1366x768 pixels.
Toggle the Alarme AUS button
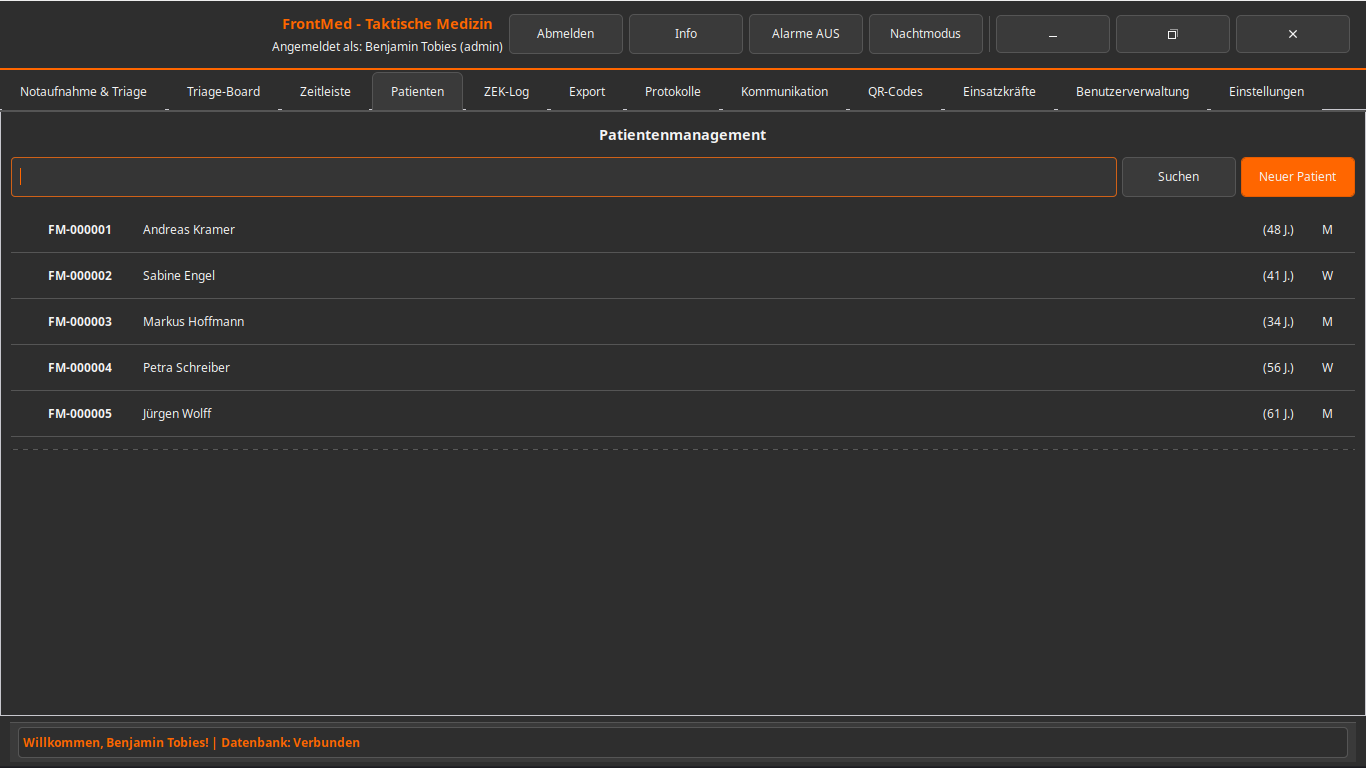tap(806, 34)
